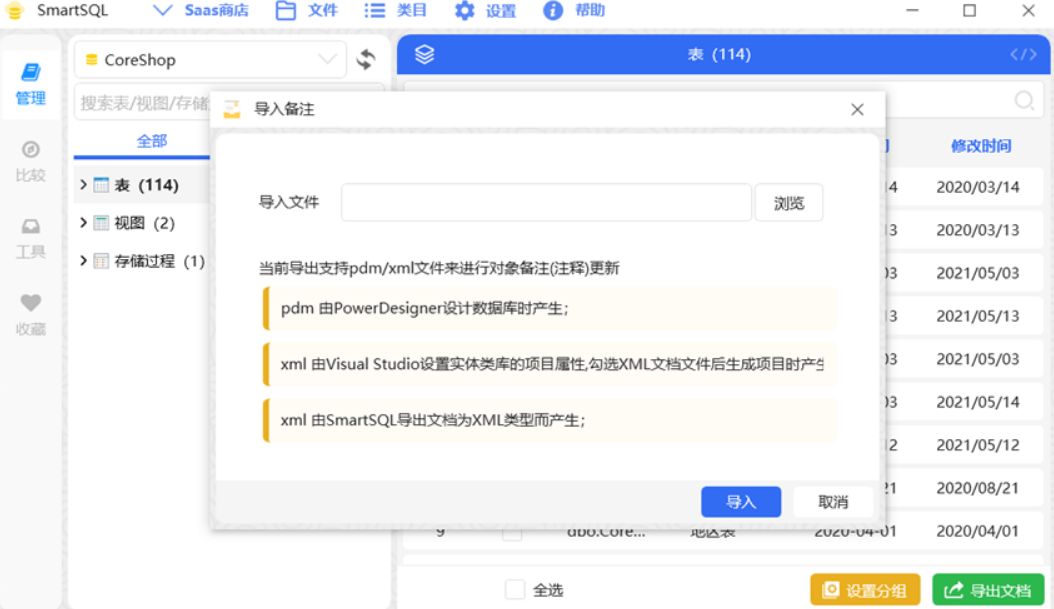
Task: Click the code view icon in header
Action: point(1023,54)
